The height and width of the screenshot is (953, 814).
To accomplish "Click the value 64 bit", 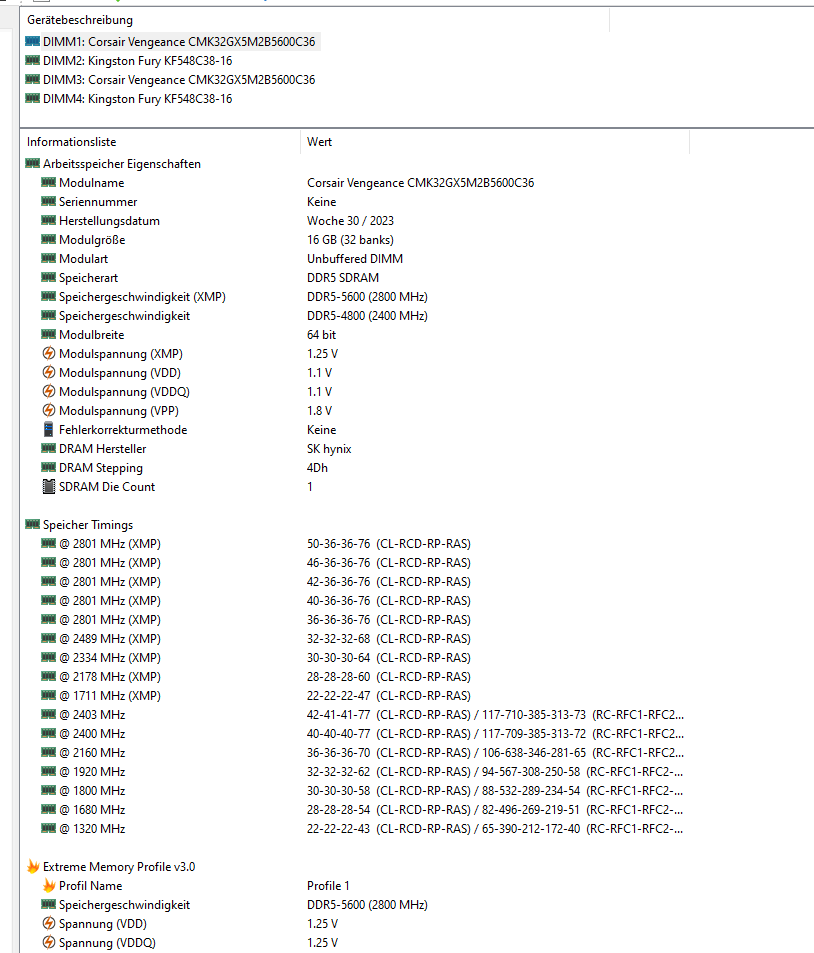I will point(322,335).
